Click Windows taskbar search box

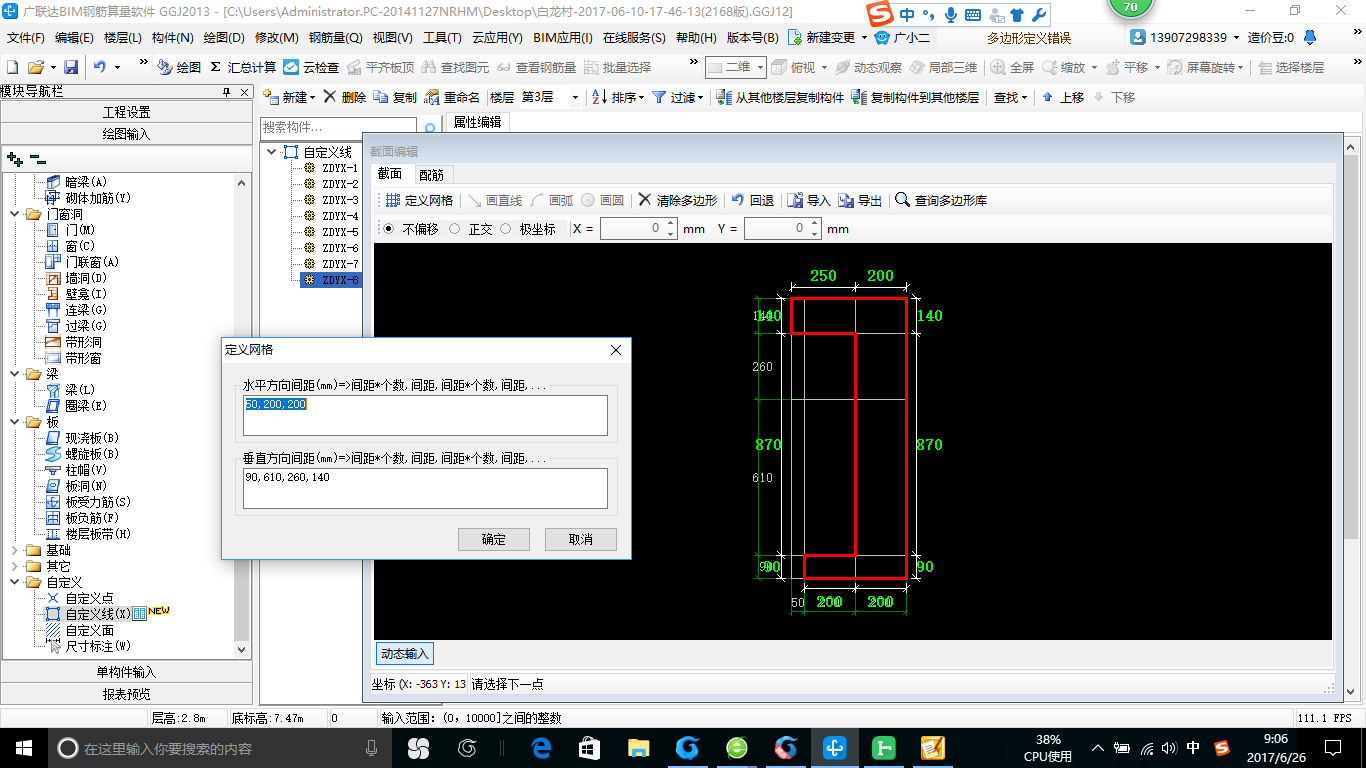pos(220,748)
